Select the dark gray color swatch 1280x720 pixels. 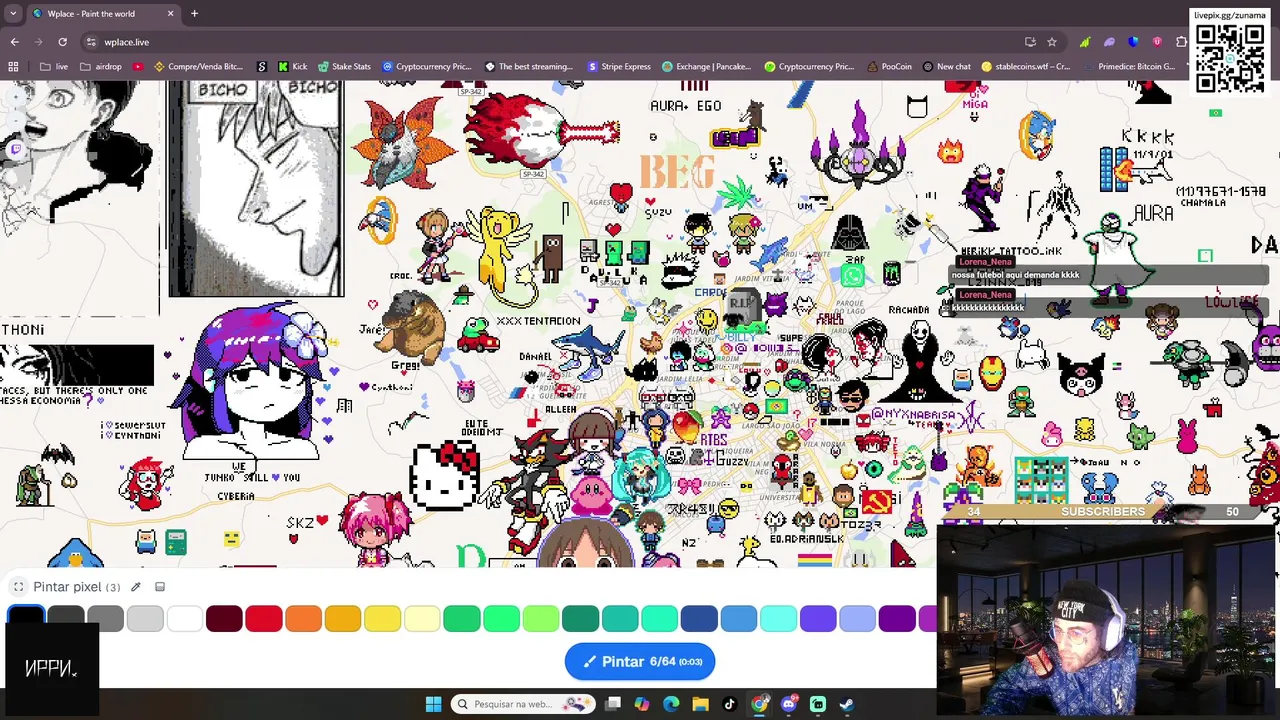coord(66,618)
